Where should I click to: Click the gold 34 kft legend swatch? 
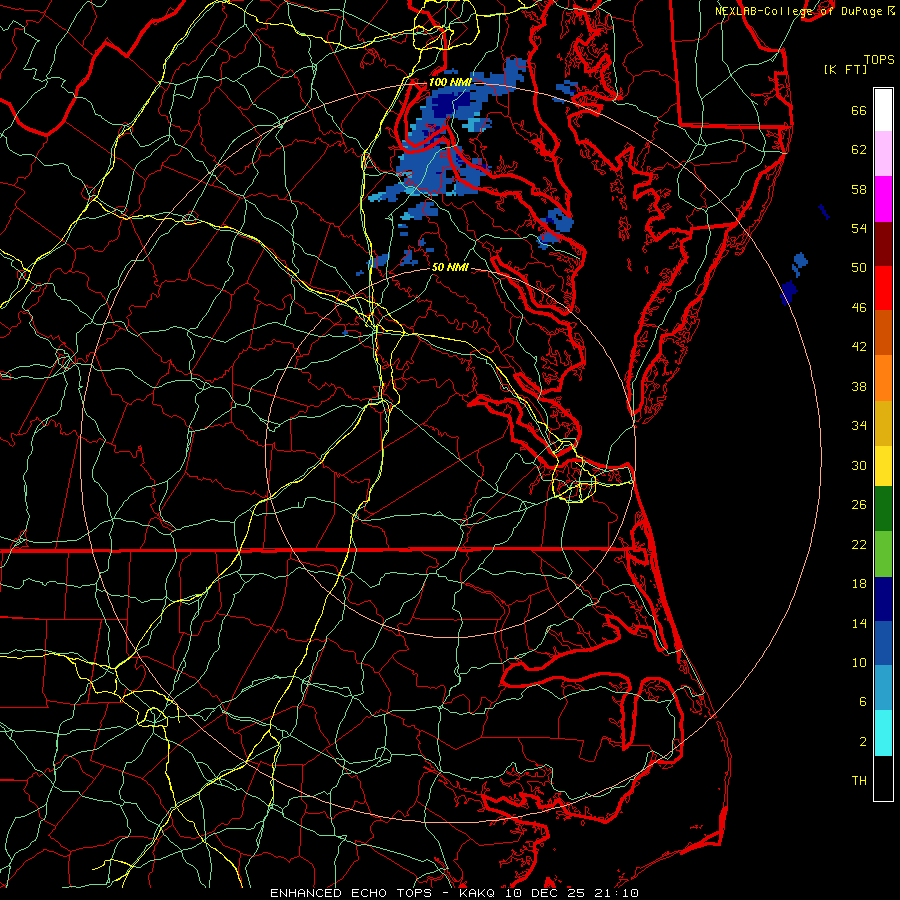pyautogui.click(x=883, y=423)
